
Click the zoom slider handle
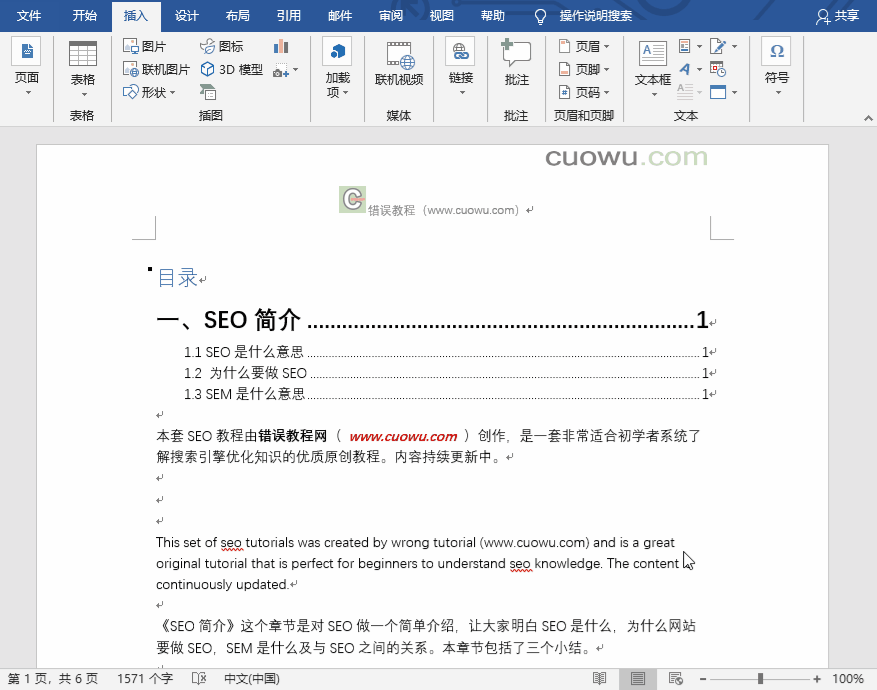[x=760, y=679]
